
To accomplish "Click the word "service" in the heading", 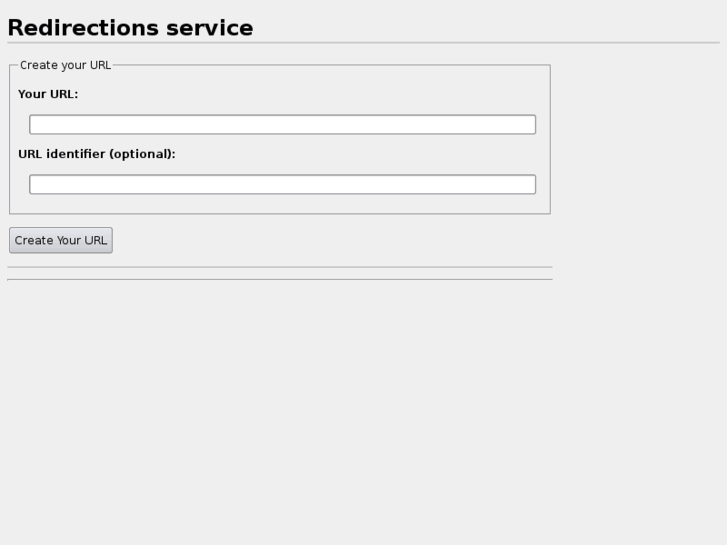I will (x=209, y=28).
